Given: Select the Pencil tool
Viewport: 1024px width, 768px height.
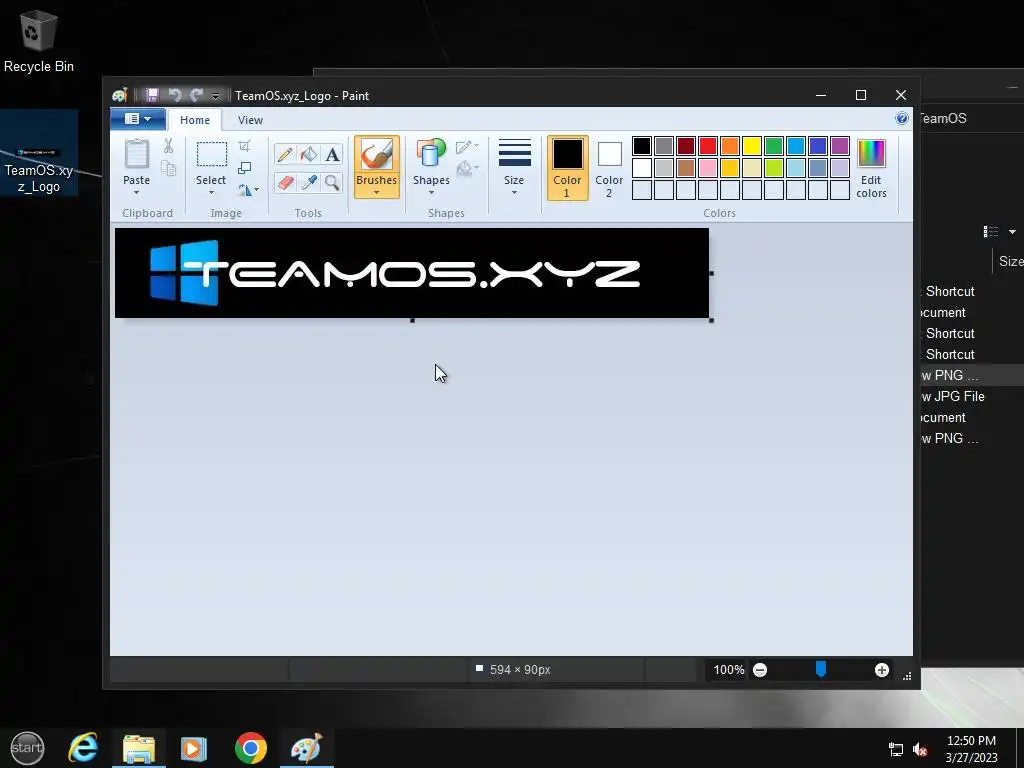Looking at the screenshot, I should click(284, 154).
